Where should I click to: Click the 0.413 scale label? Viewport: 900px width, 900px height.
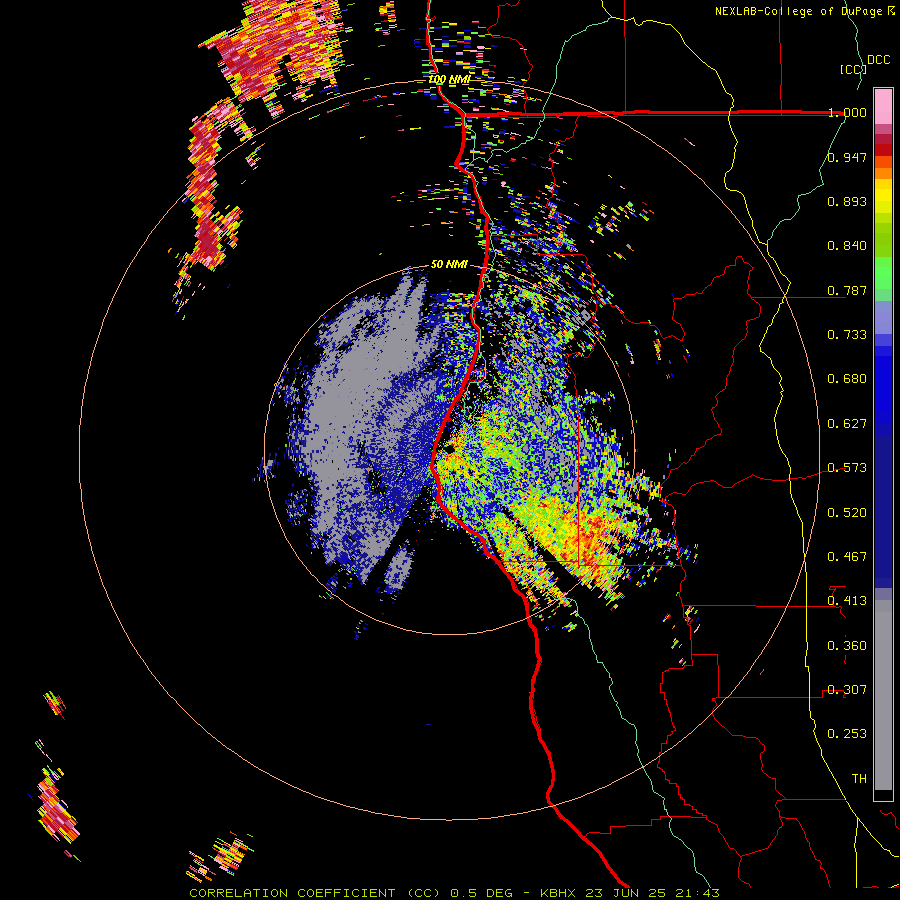(x=847, y=601)
